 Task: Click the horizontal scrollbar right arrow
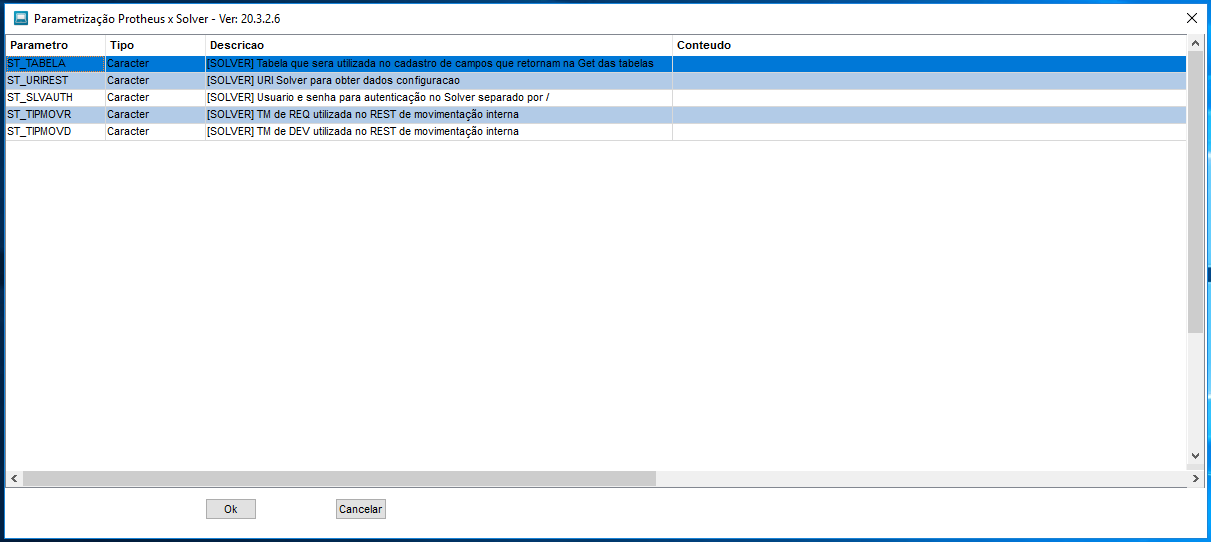pyautogui.click(x=1196, y=479)
